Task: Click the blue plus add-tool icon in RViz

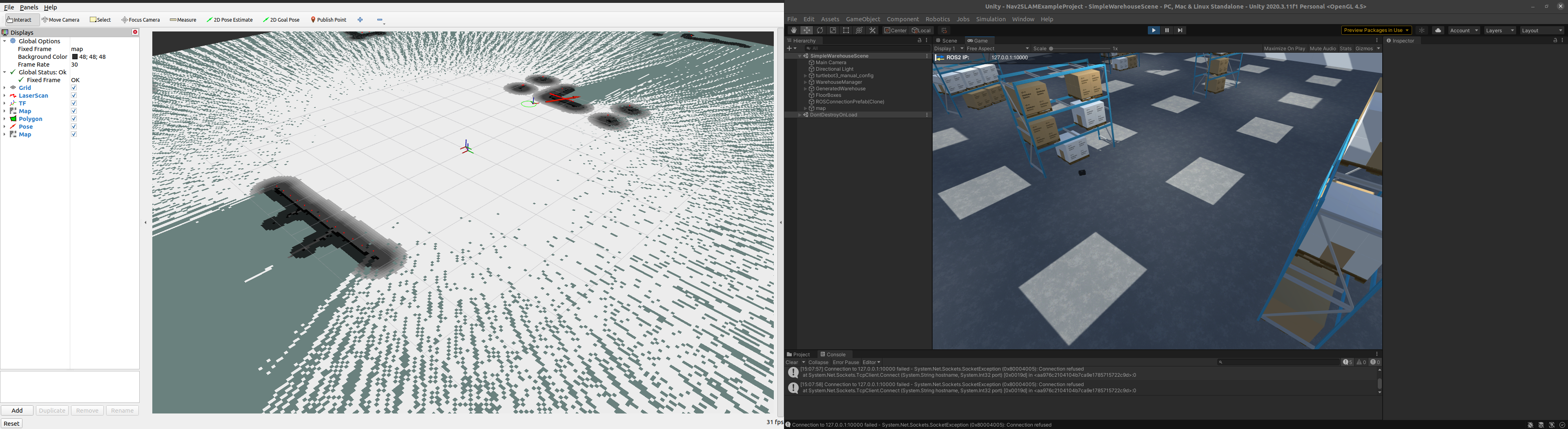Action: pyautogui.click(x=360, y=20)
